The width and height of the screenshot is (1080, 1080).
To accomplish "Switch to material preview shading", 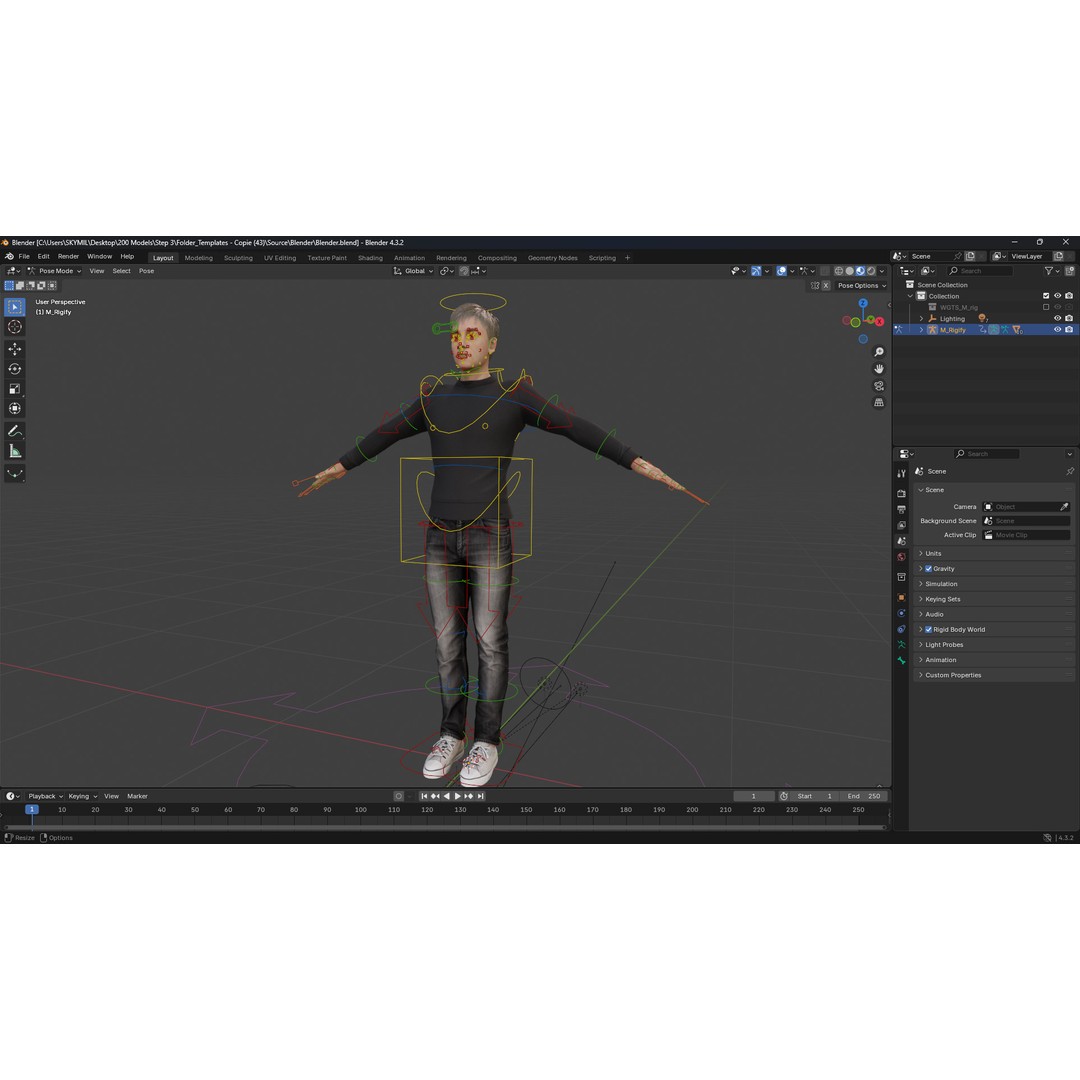I will 860,271.
